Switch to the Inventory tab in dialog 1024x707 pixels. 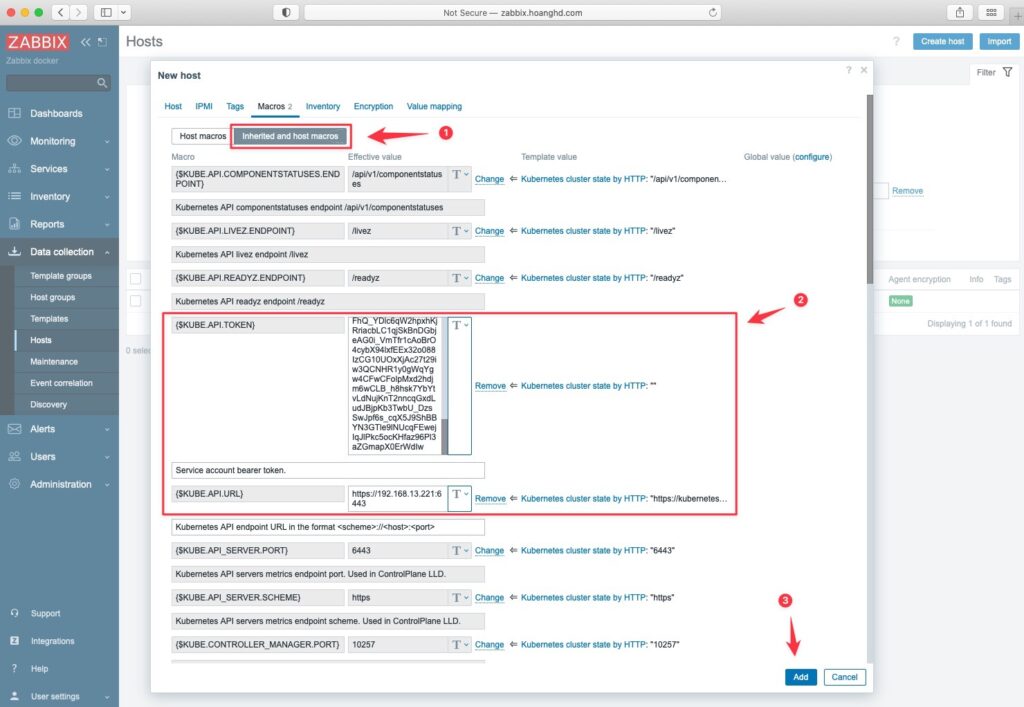pyautogui.click(x=323, y=106)
